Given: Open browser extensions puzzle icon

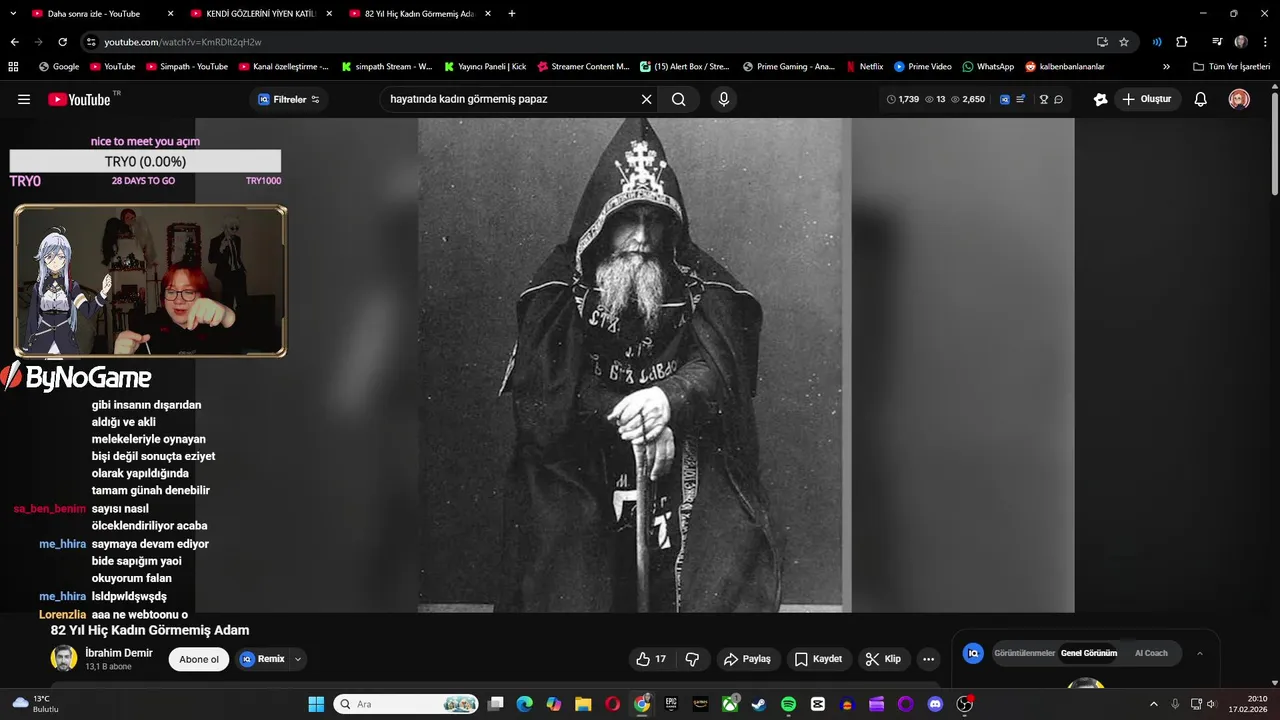Looking at the screenshot, I should tap(1182, 42).
